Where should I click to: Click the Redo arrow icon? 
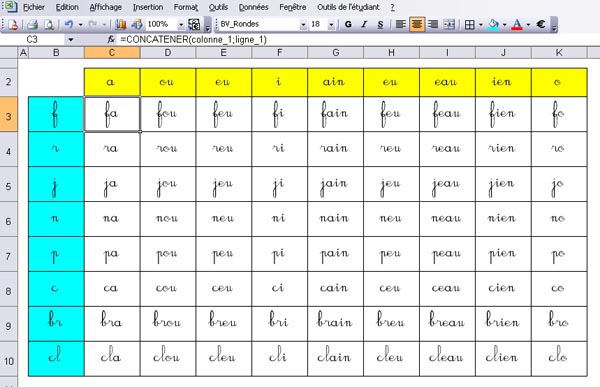point(92,24)
